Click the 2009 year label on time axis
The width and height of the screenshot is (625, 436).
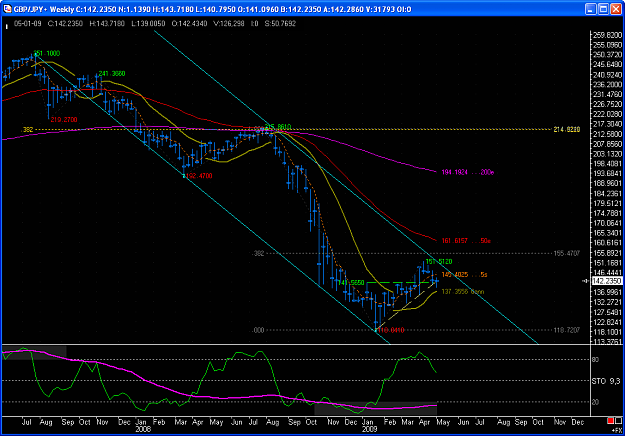click(369, 429)
